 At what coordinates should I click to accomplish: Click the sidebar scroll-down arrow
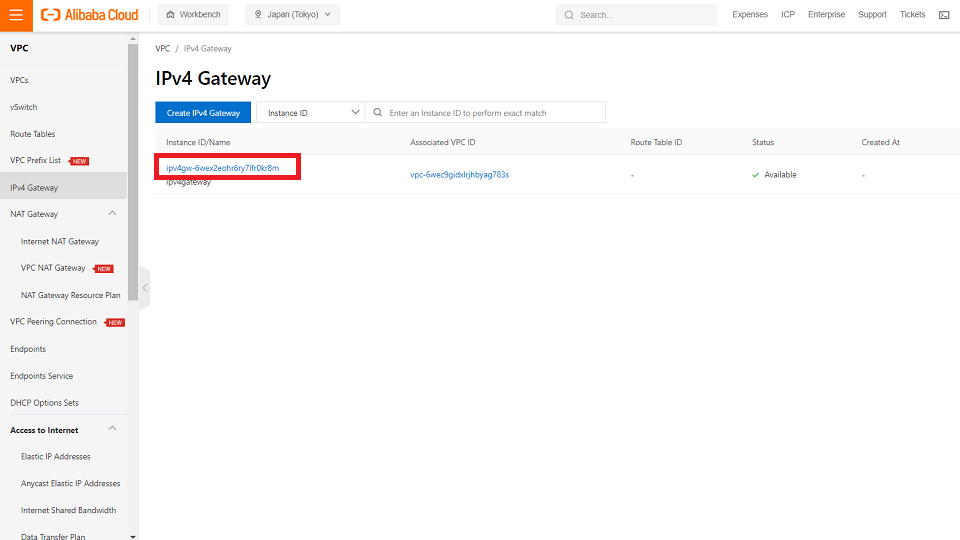point(133,536)
